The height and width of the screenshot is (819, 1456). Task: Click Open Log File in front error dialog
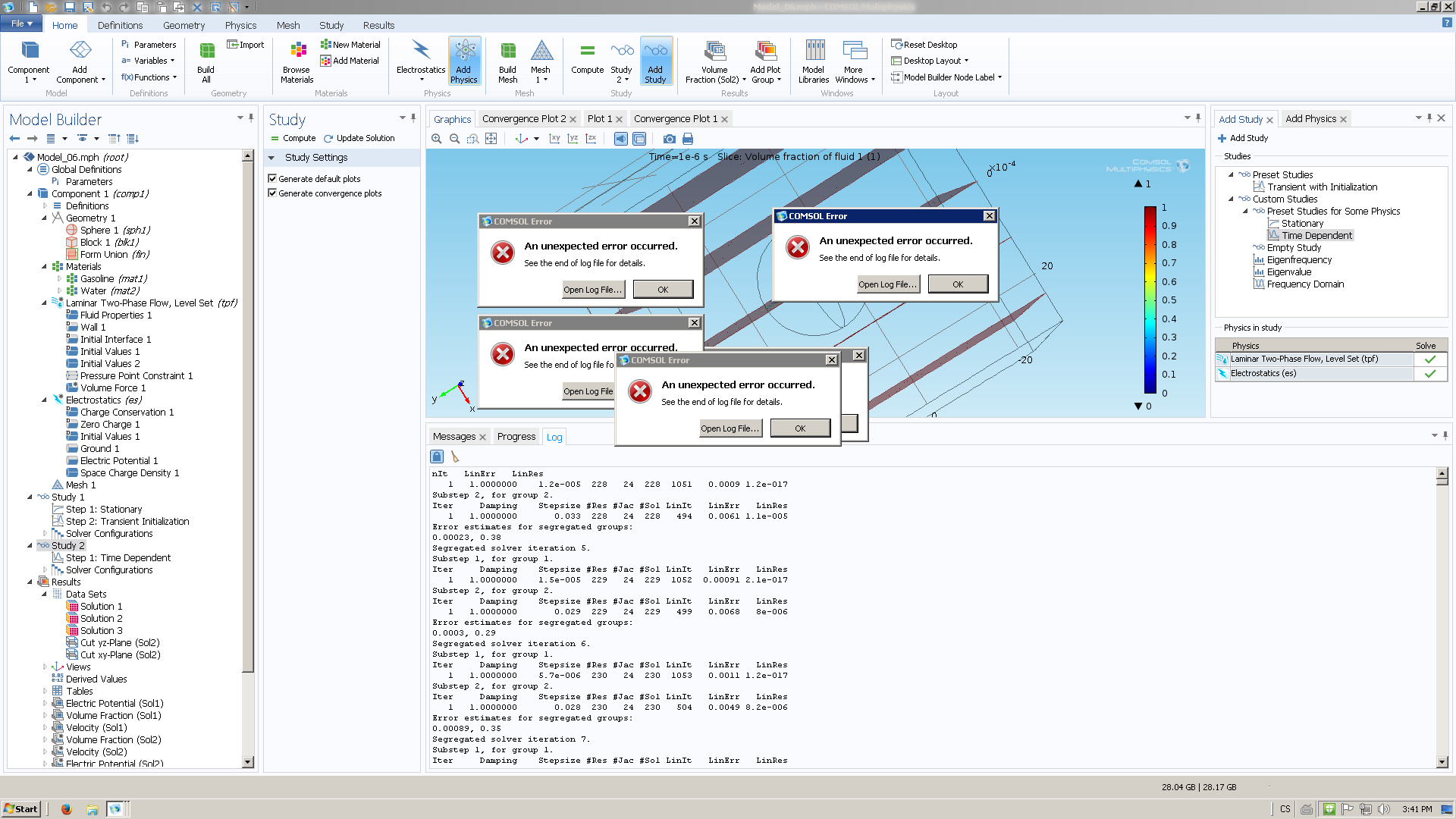(x=730, y=428)
